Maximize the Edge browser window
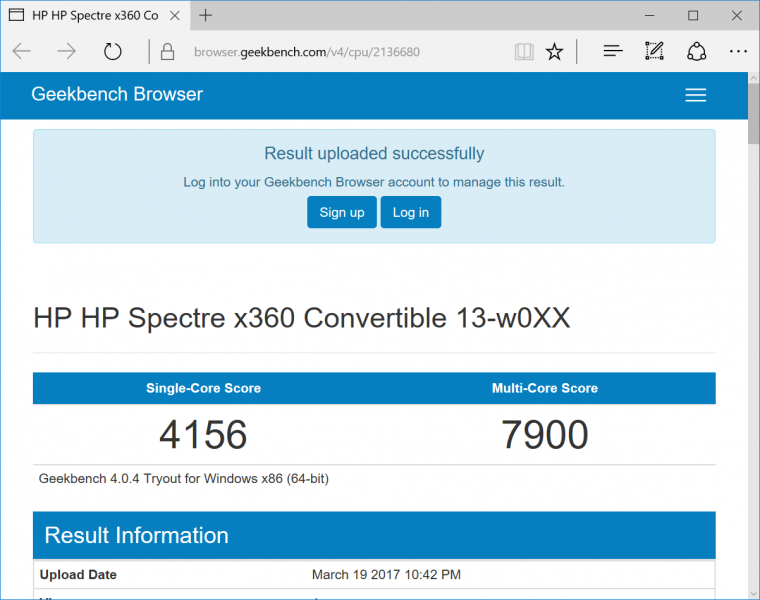The height and width of the screenshot is (600, 760). tap(693, 16)
